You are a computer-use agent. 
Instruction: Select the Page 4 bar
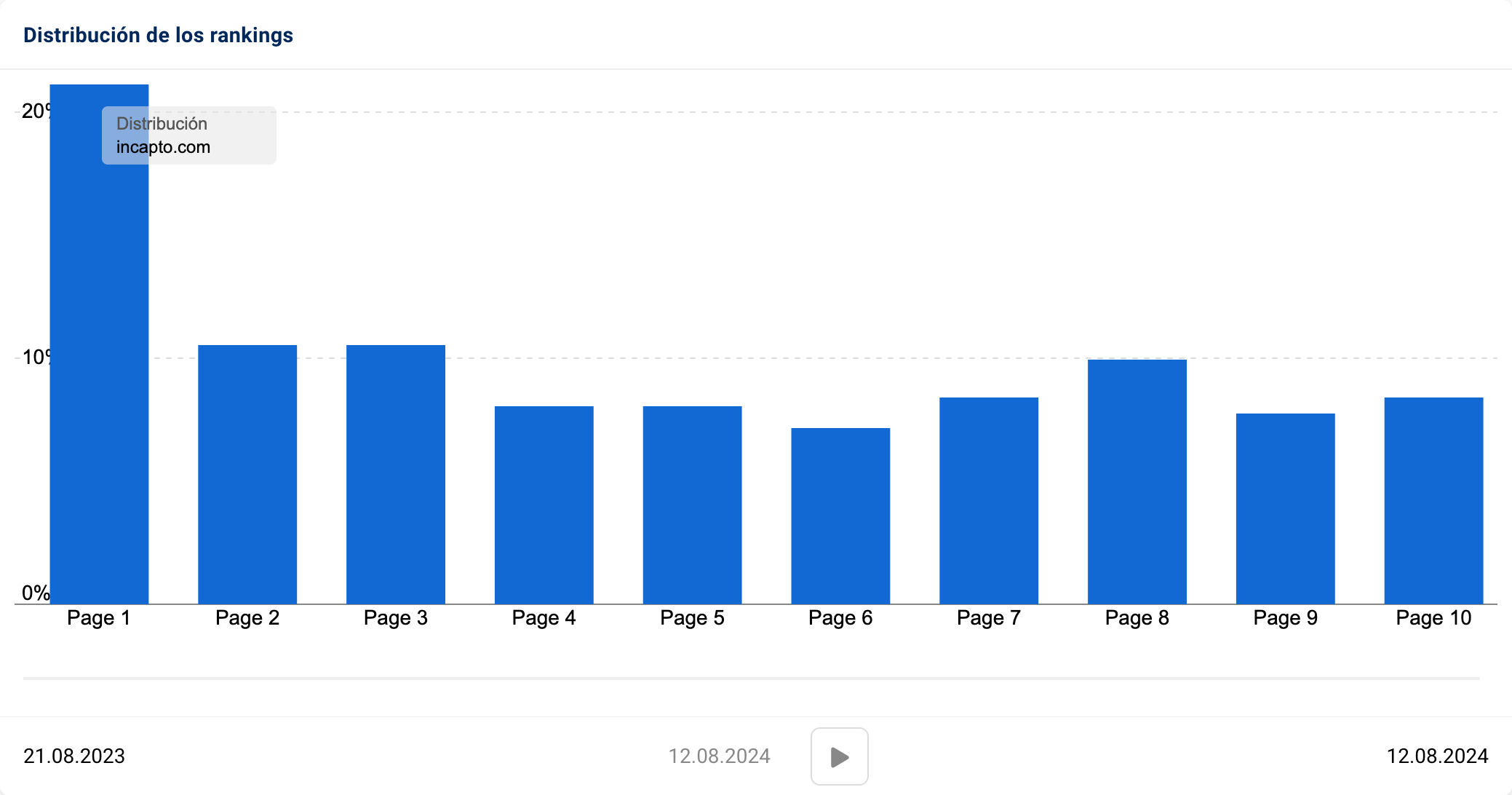(x=544, y=505)
